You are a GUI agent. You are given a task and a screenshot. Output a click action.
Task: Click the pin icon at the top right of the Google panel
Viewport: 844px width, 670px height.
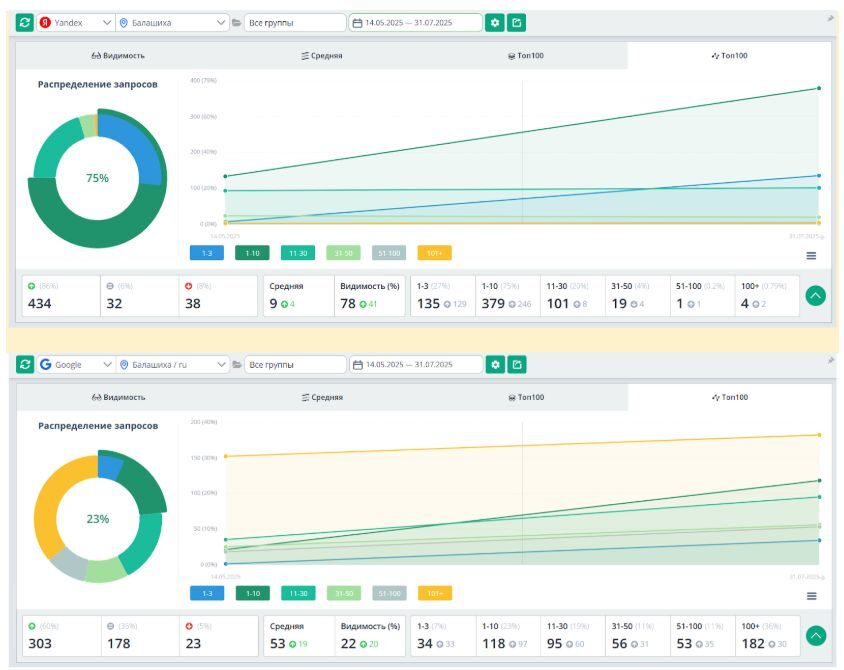[829, 360]
